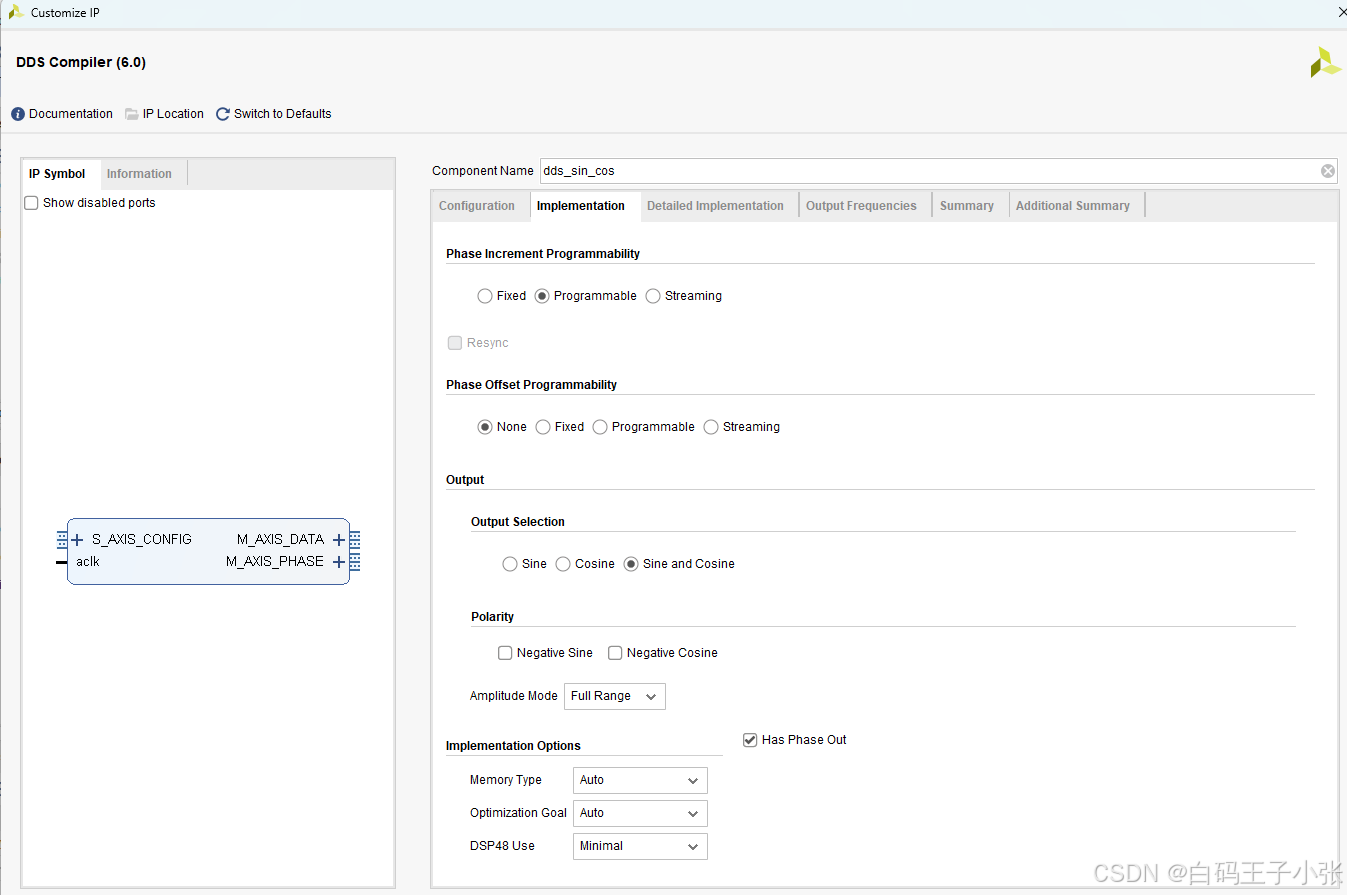
Task: Open the Optimization Goal dropdown
Action: click(x=640, y=813)
